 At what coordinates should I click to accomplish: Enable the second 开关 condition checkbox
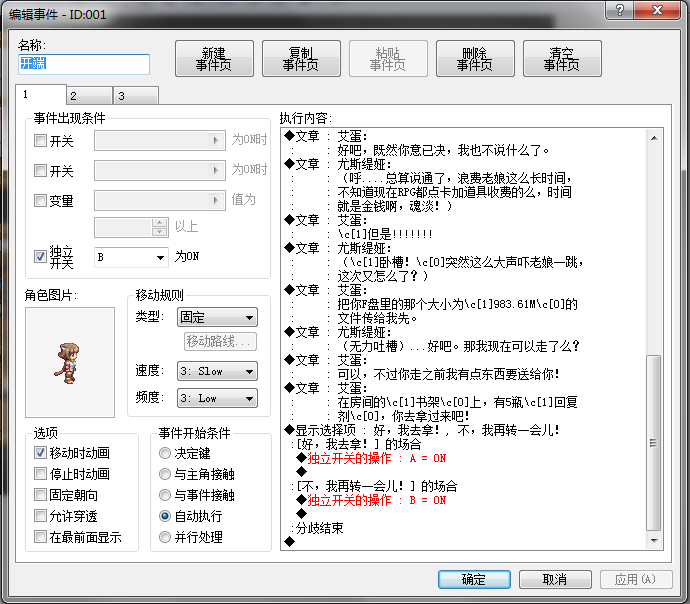(40, 171)
